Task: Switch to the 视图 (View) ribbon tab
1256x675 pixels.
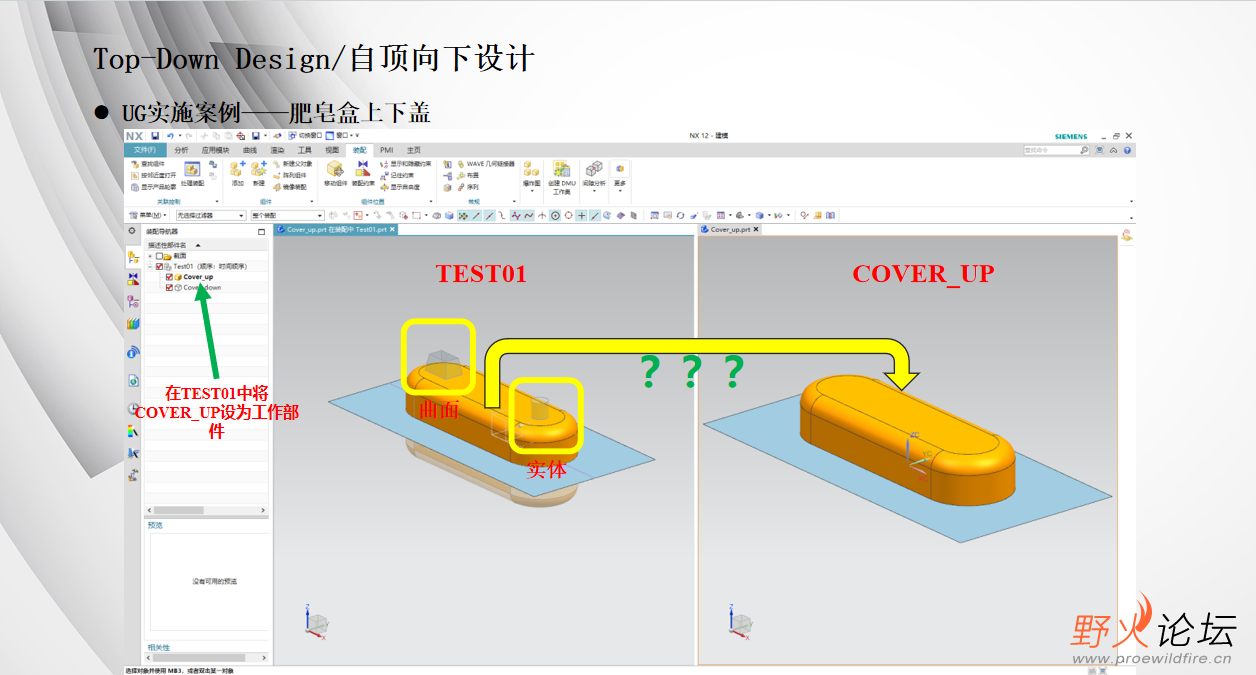Action: [x=332, y=149]
